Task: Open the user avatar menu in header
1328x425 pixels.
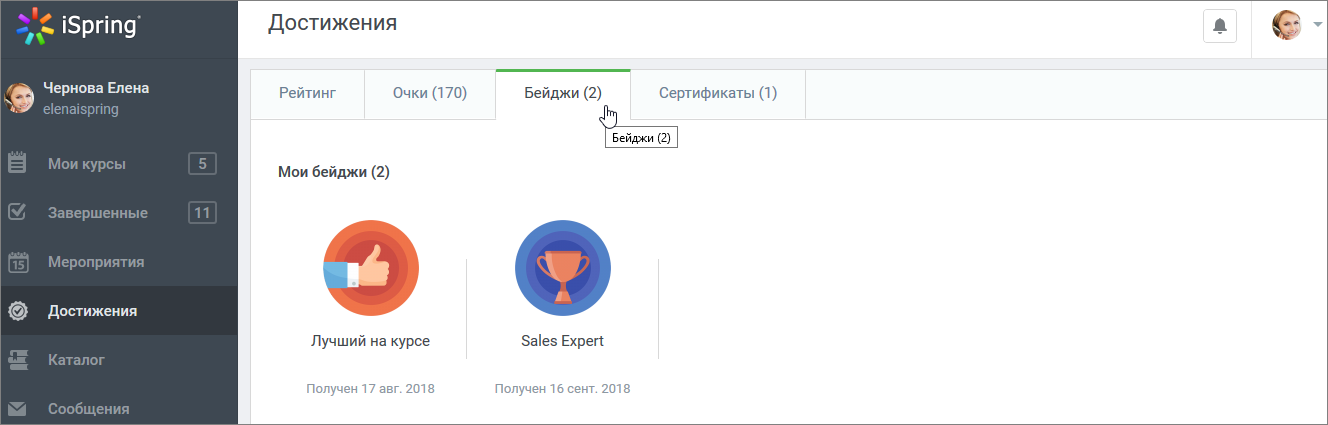Action: pos(1286,25)
